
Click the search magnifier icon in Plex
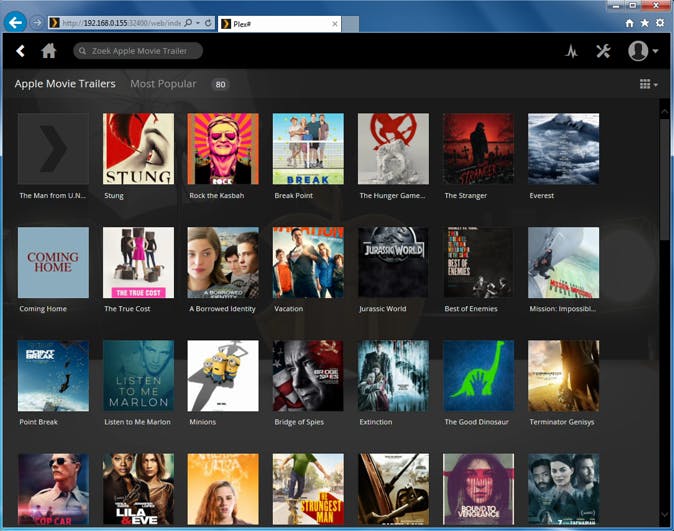[x=82, y=51]
